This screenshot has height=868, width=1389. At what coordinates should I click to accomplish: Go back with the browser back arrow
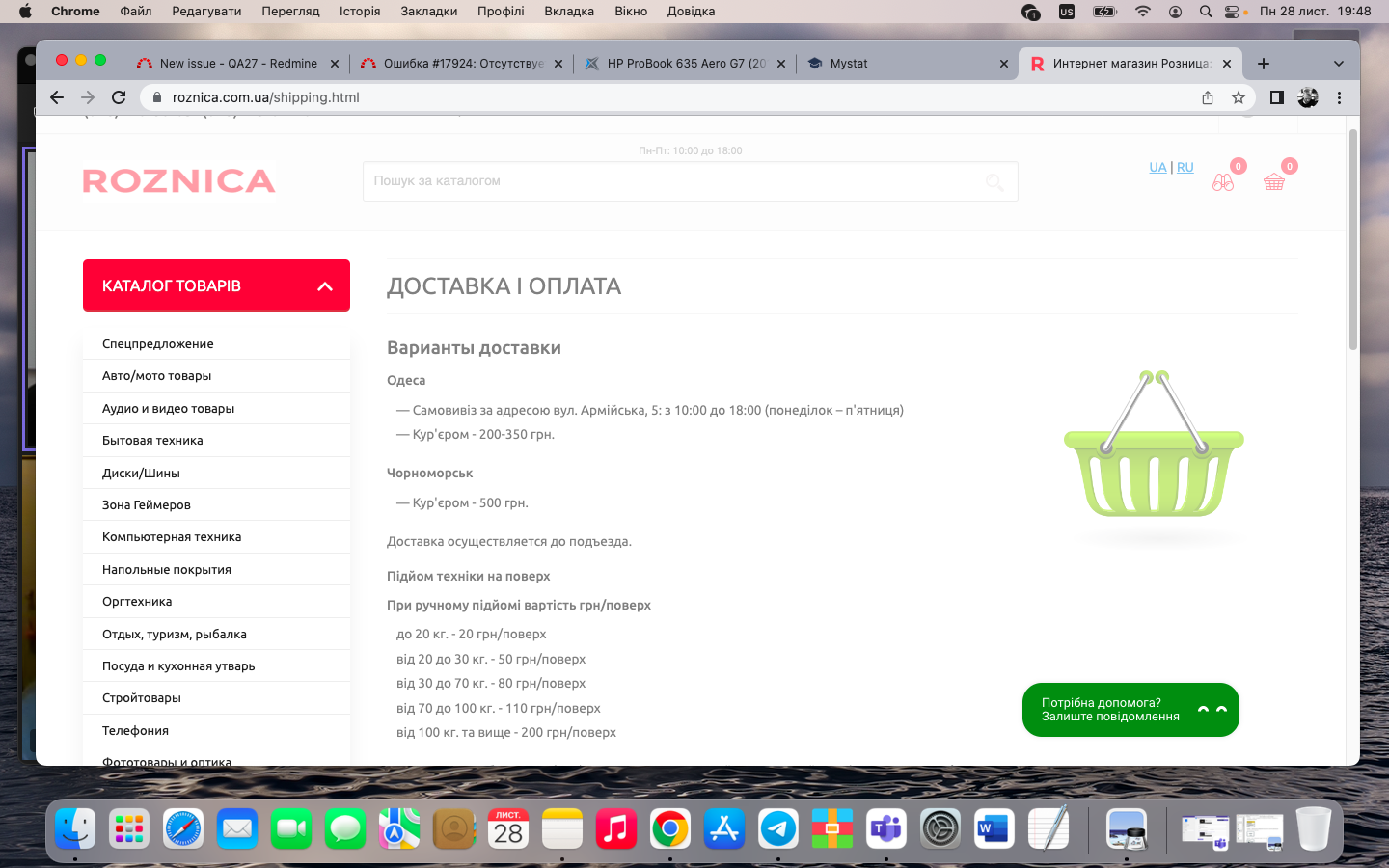pos(57,97)
